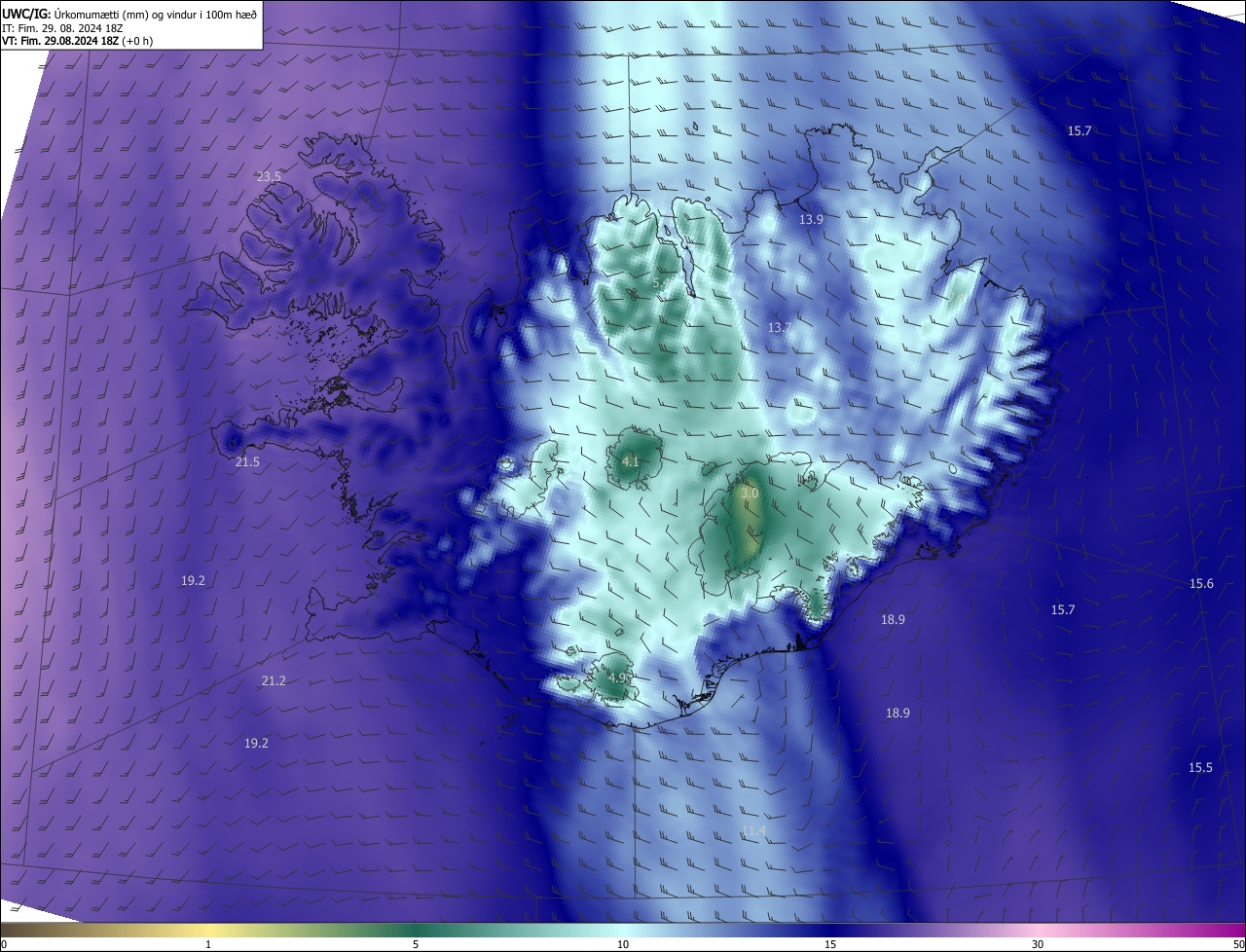Click the 5.4 value label on the map
1246x952 pixels.
point(661,282)
